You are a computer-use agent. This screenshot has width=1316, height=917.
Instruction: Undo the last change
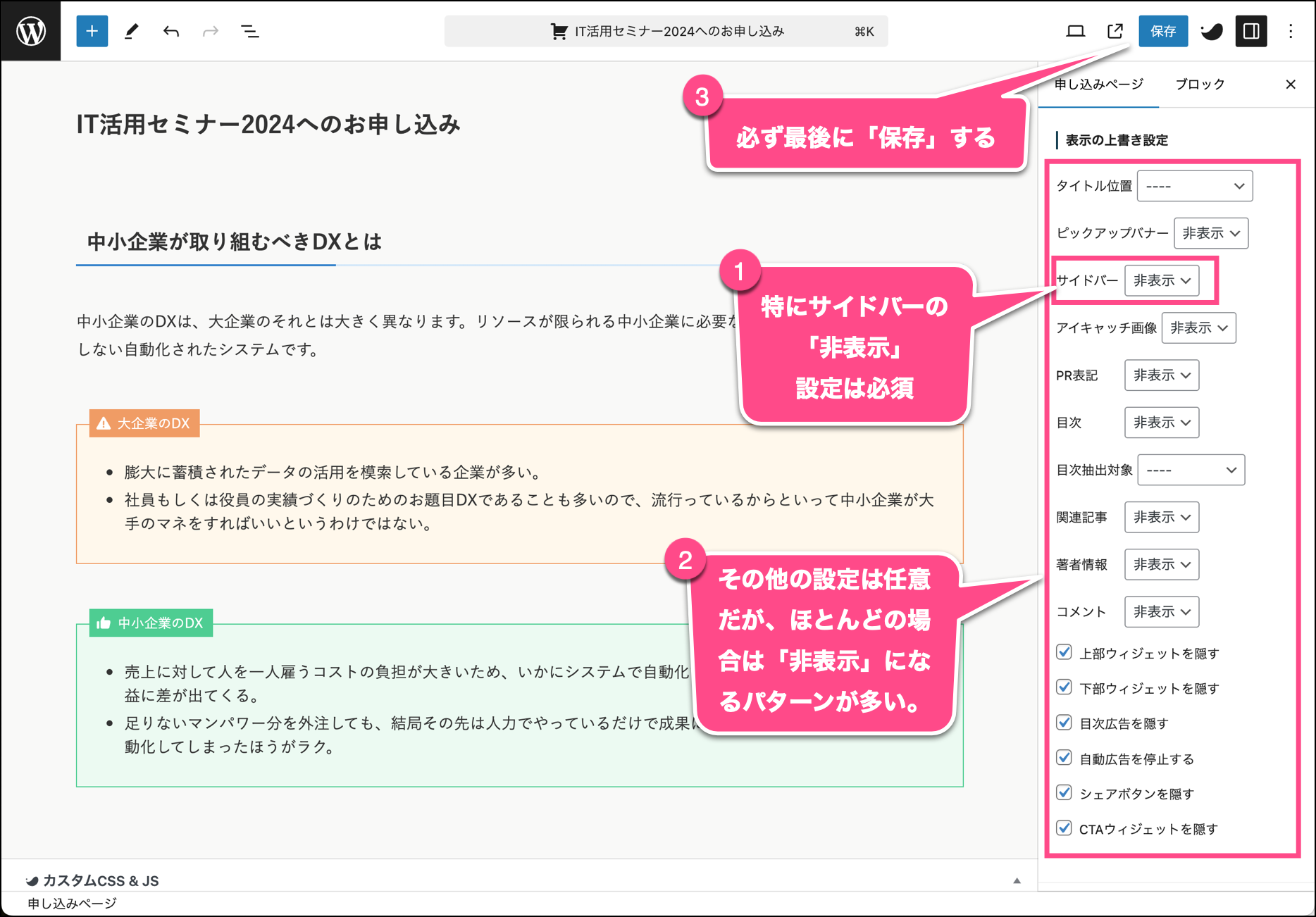(x=170, y=31)
